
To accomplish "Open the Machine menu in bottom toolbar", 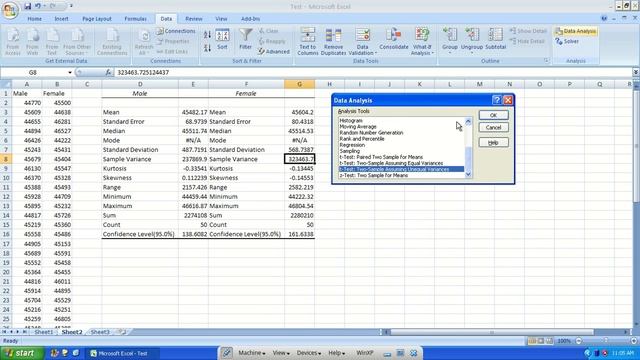I will [252, 353].
